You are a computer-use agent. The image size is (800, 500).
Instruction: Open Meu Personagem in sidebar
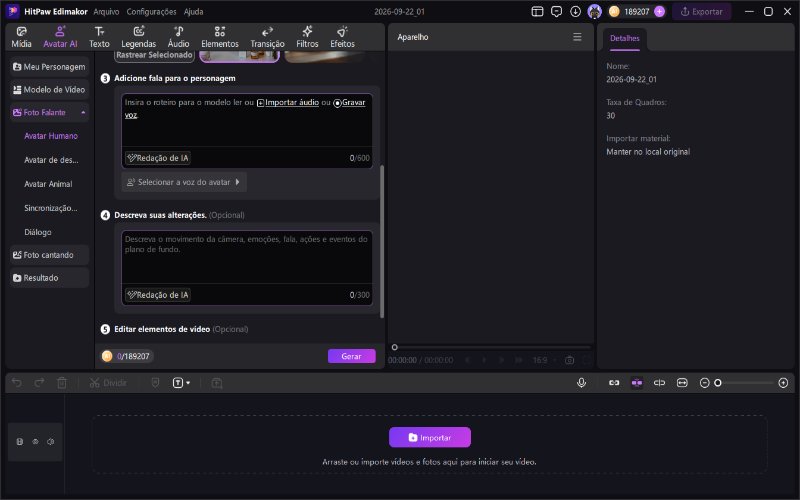(x=49, y=67)
